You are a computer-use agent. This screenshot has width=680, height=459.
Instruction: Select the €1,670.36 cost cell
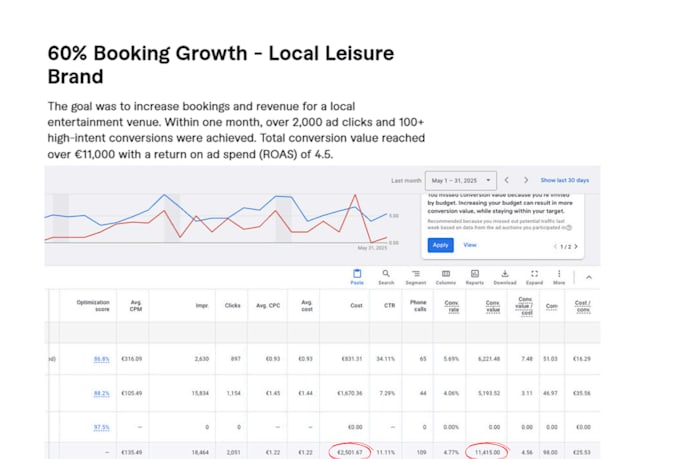click(x=350, y=393)
